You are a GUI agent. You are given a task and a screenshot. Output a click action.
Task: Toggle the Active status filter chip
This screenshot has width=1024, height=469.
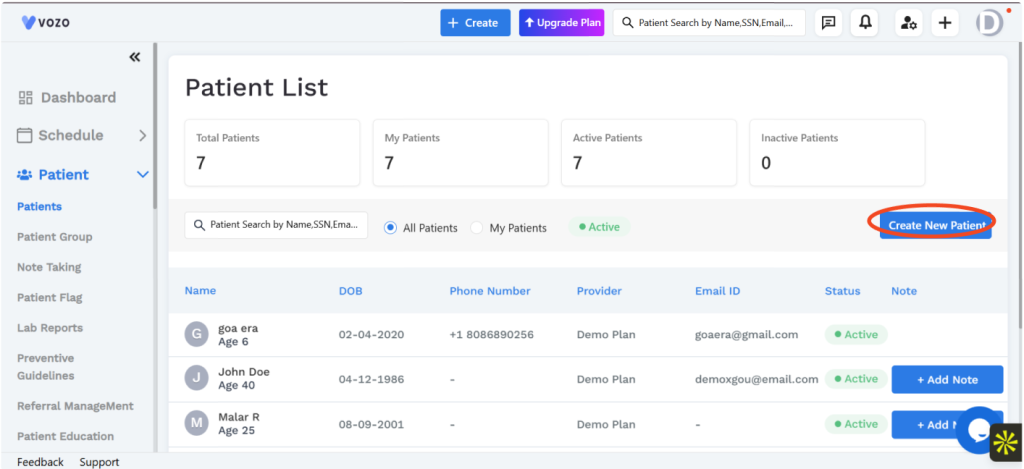click(599, 227)
